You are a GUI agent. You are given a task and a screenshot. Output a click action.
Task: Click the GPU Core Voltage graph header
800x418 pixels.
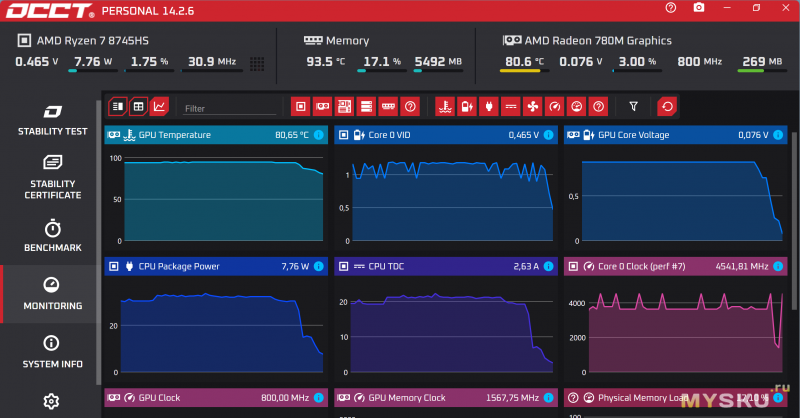676,135
